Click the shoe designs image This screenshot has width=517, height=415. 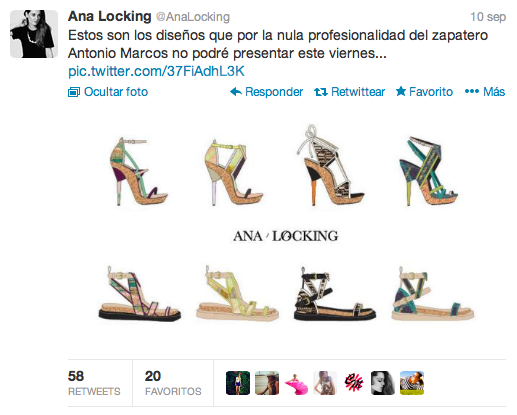pos(286,224)
